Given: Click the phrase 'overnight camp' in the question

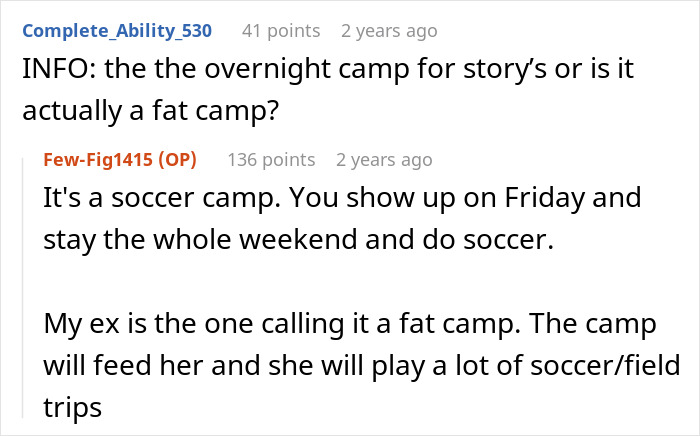Looking at the screenshot, I should click(246, 72).
